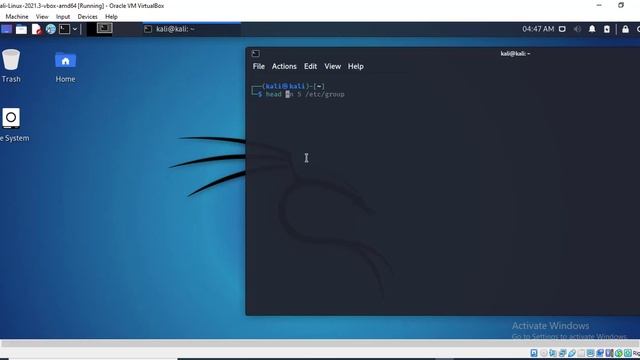Open the Kali applications menu icon
640x360 pixels.
click(7, 29)
